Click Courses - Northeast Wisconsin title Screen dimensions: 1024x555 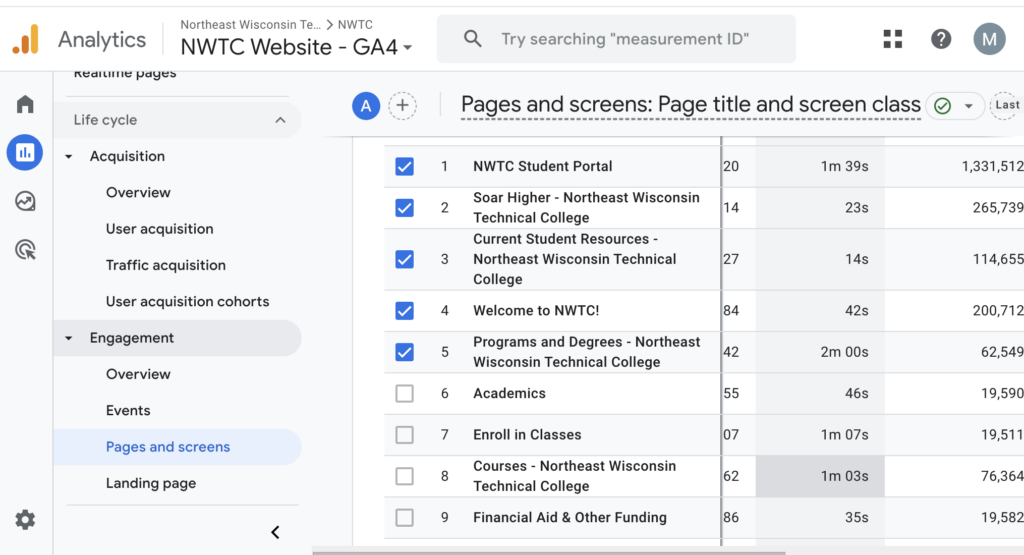(575, 476)
